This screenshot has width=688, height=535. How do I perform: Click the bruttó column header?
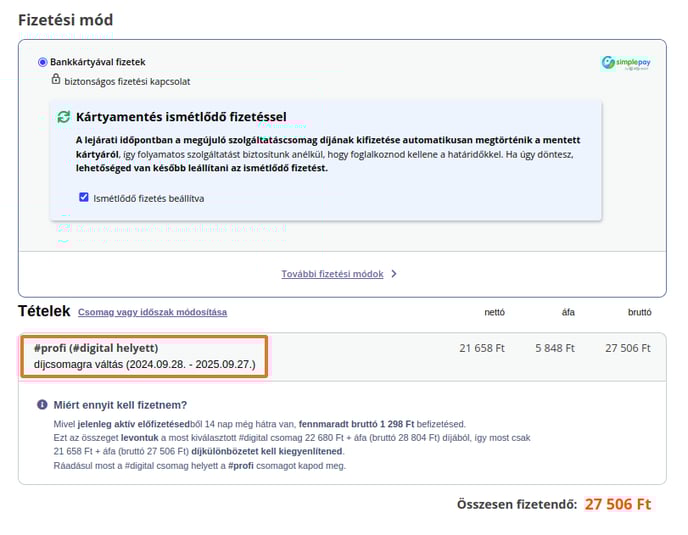coord(639,312)
